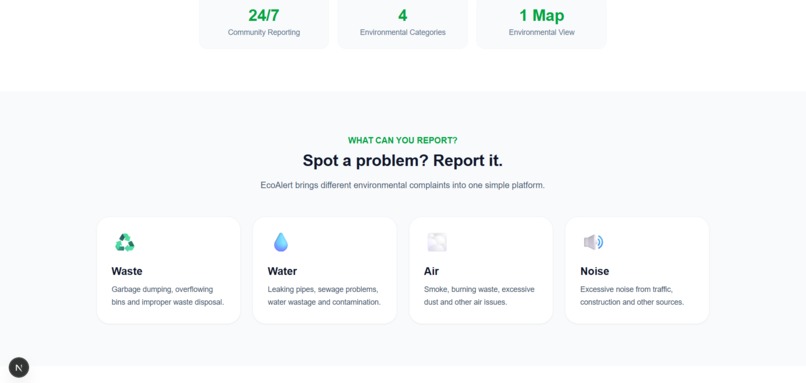Click the number 4 categories statistic
This screenshot has width=806, height=383.
[402, 15]
